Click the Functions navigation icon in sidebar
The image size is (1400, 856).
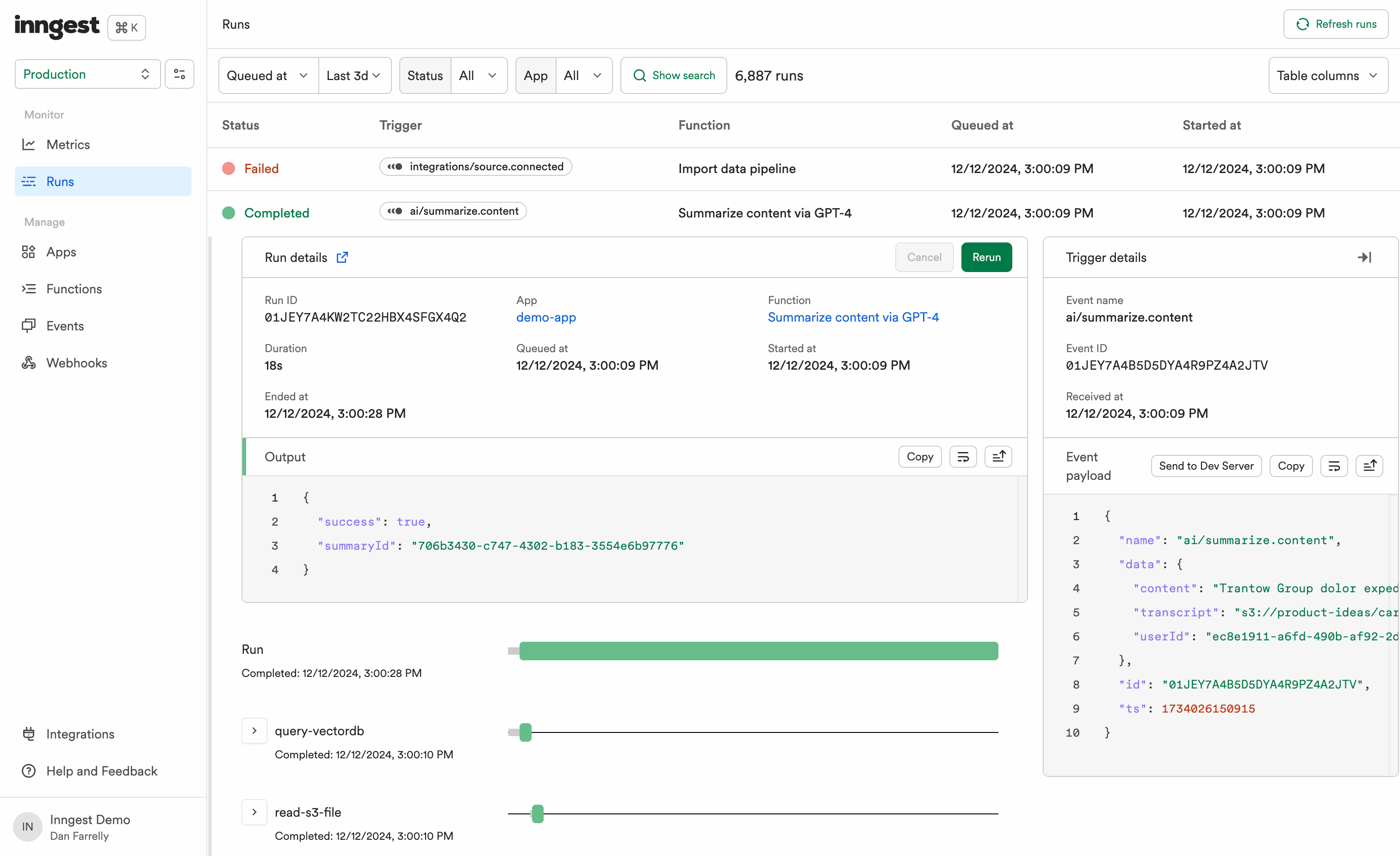pyautogui.click(x=30, y=289)
